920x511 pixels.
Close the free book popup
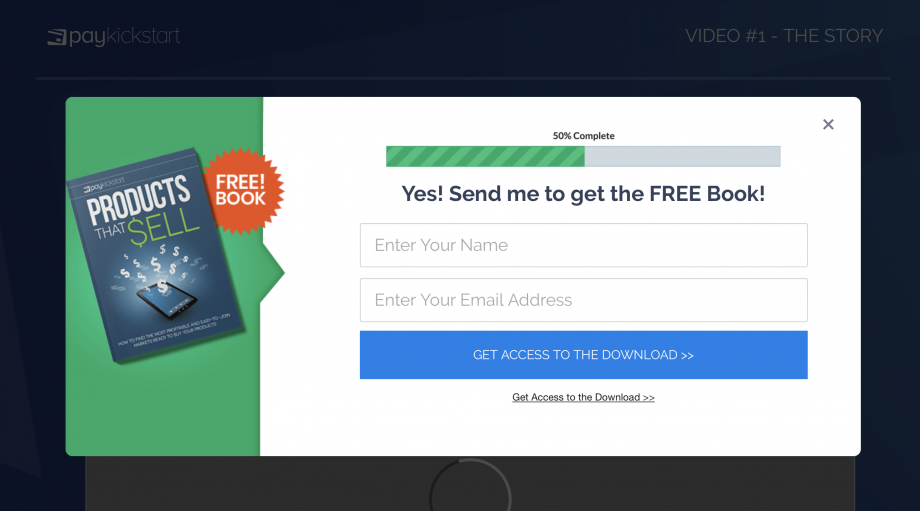[x=828, y=124]
